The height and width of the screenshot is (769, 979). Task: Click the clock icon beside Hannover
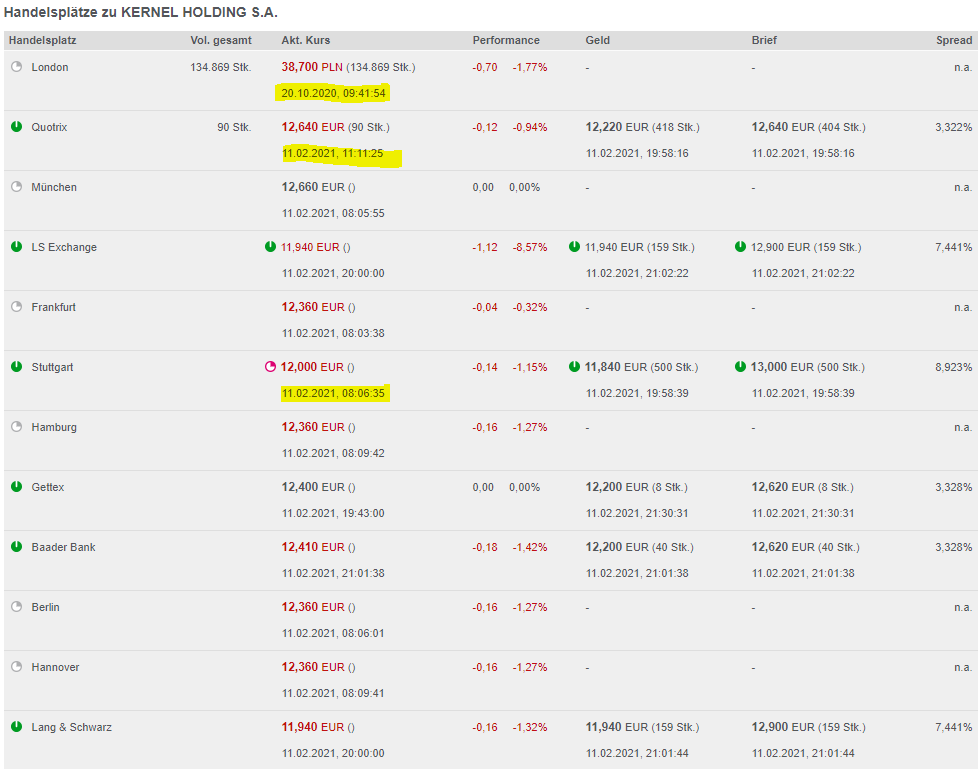[x=17, y=666]
